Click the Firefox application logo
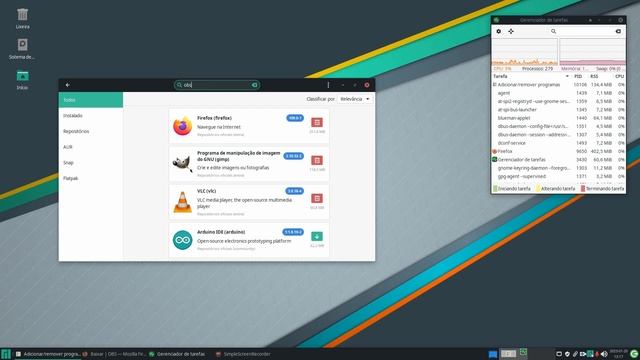Screen dimensions: 640x360 pyautogui.click(x=182, y=126)
